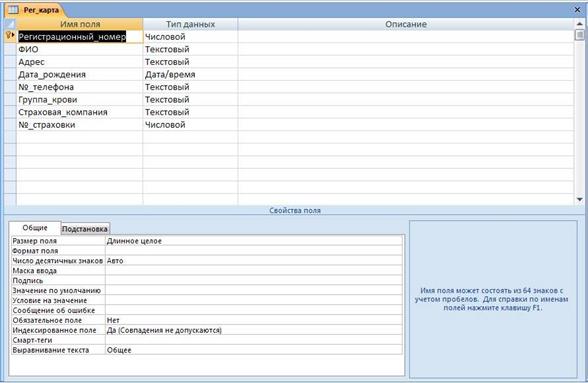Select the Адрес field name cell
The width and height of the screenshot is (588, 383).
tap(80, 62)
